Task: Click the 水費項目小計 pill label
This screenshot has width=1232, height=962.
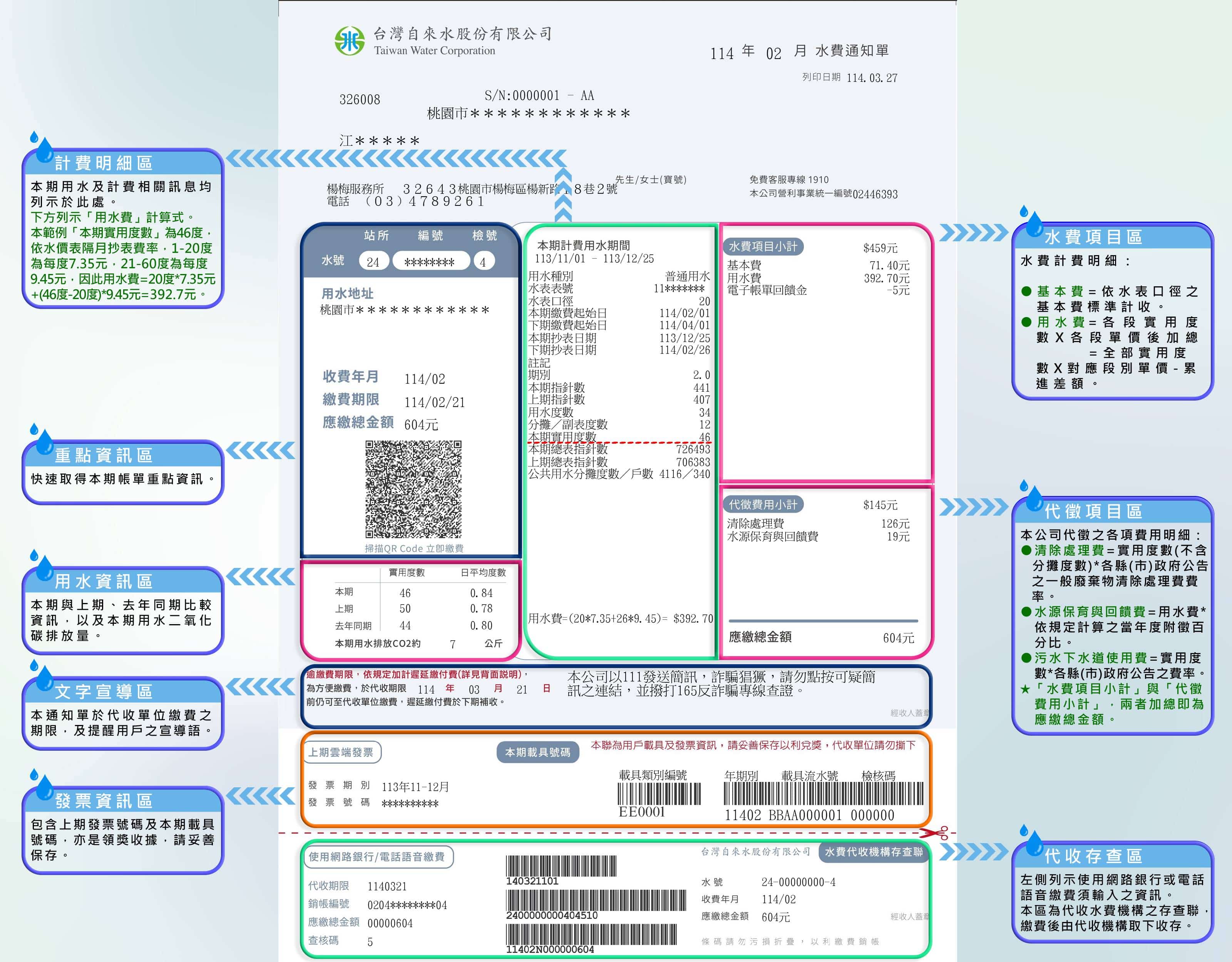Action: 763,246
